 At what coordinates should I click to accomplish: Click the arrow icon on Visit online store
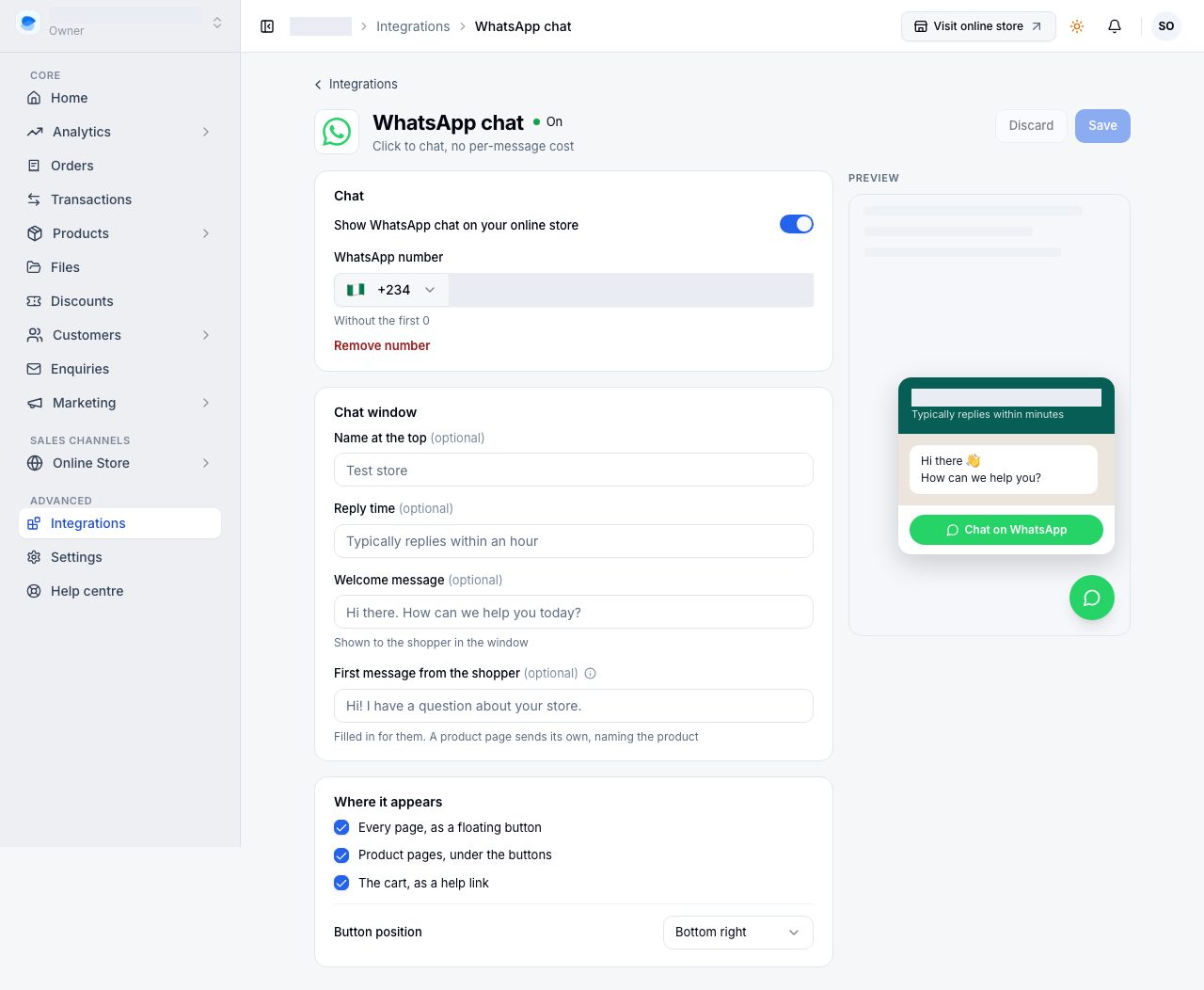pyautogui.click(x=1037, y=26)
